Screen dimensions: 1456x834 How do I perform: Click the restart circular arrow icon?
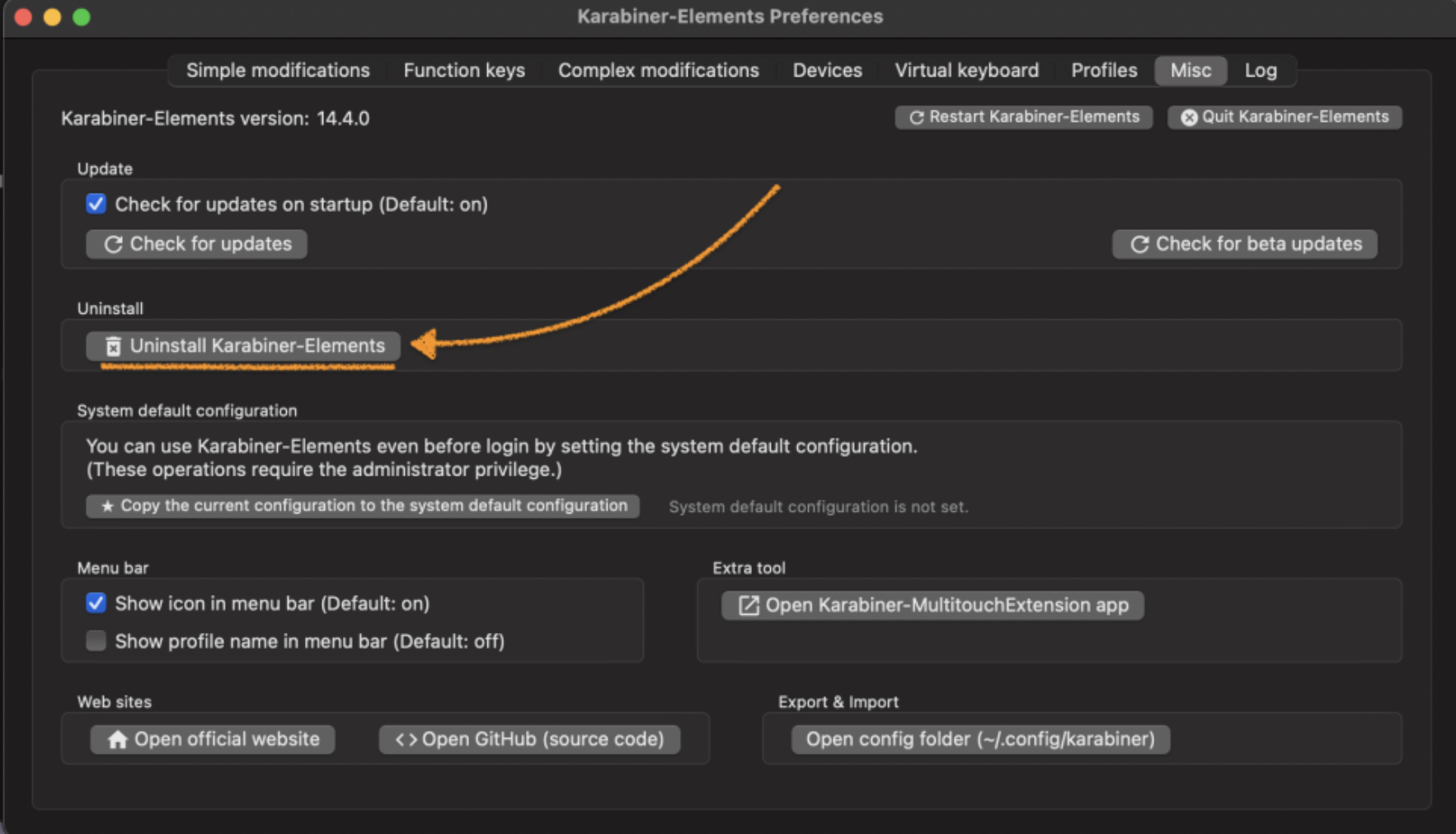(916, 118)
